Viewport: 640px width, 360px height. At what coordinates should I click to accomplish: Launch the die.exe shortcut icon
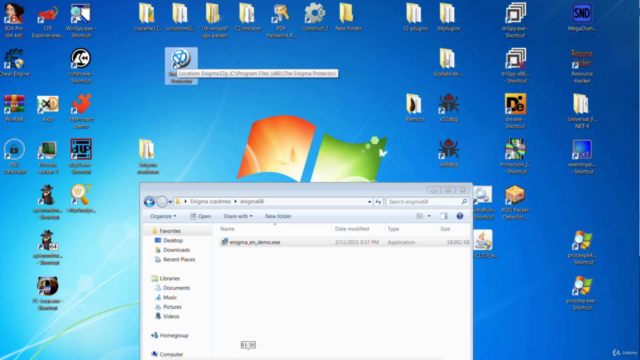pos(515,111)
